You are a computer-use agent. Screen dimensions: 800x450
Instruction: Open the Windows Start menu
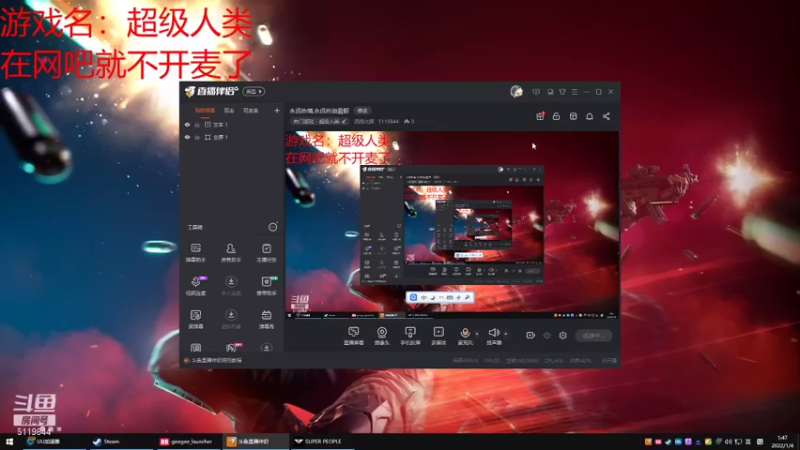click(9, 441)
